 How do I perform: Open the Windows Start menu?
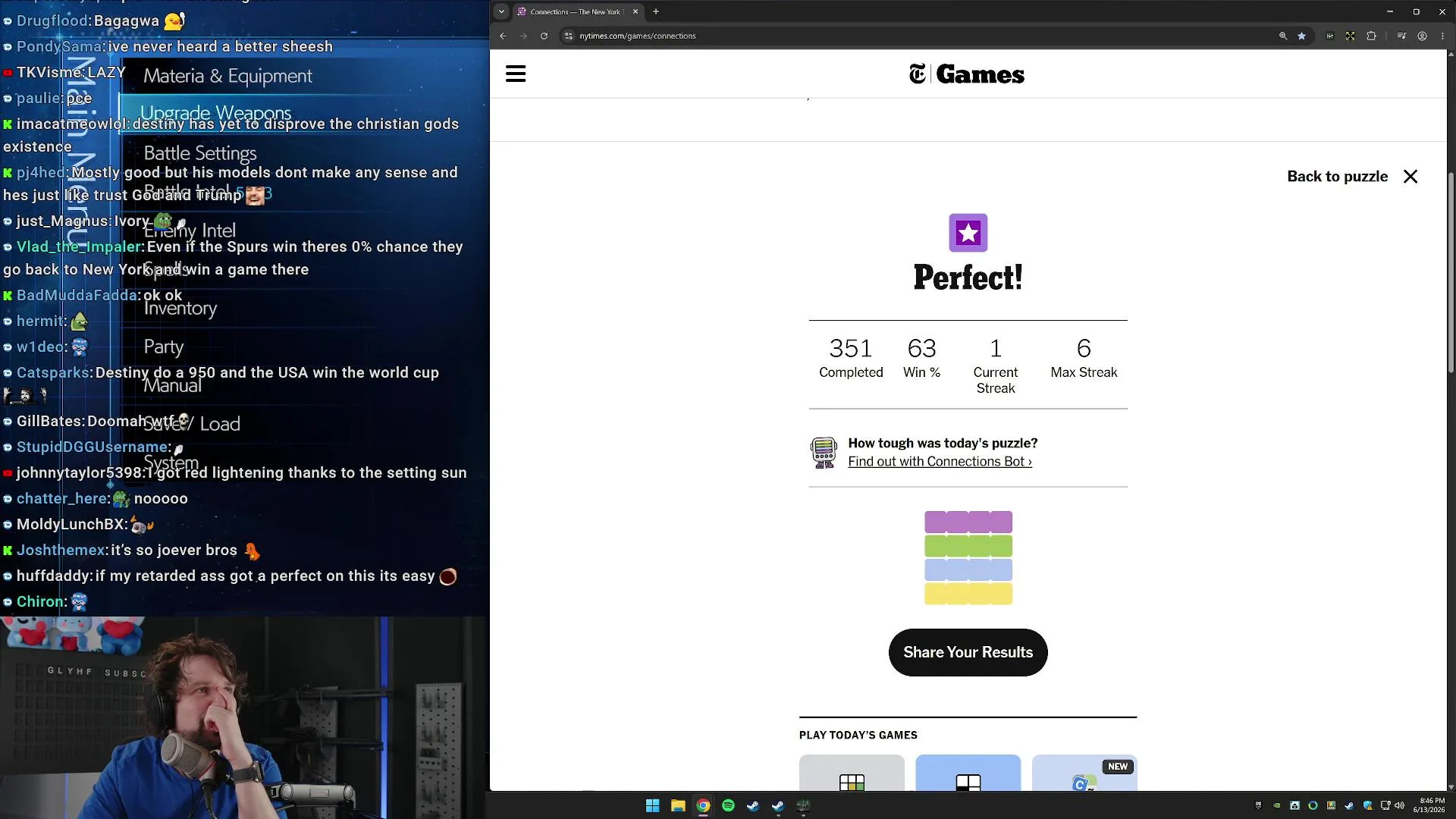[x=652, y=805]
